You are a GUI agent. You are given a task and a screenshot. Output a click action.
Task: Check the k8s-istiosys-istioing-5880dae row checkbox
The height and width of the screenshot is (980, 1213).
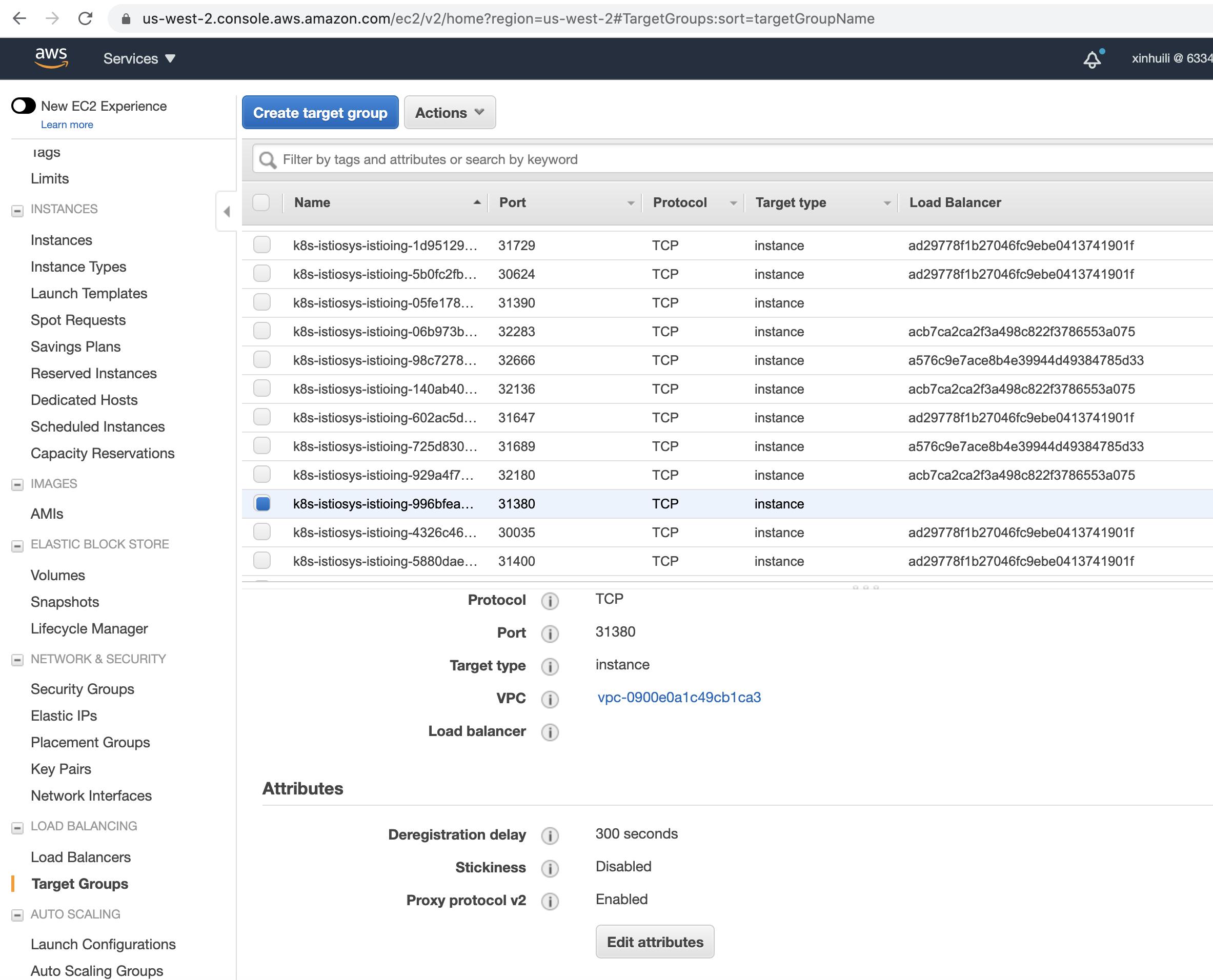(x=262, y=561)
